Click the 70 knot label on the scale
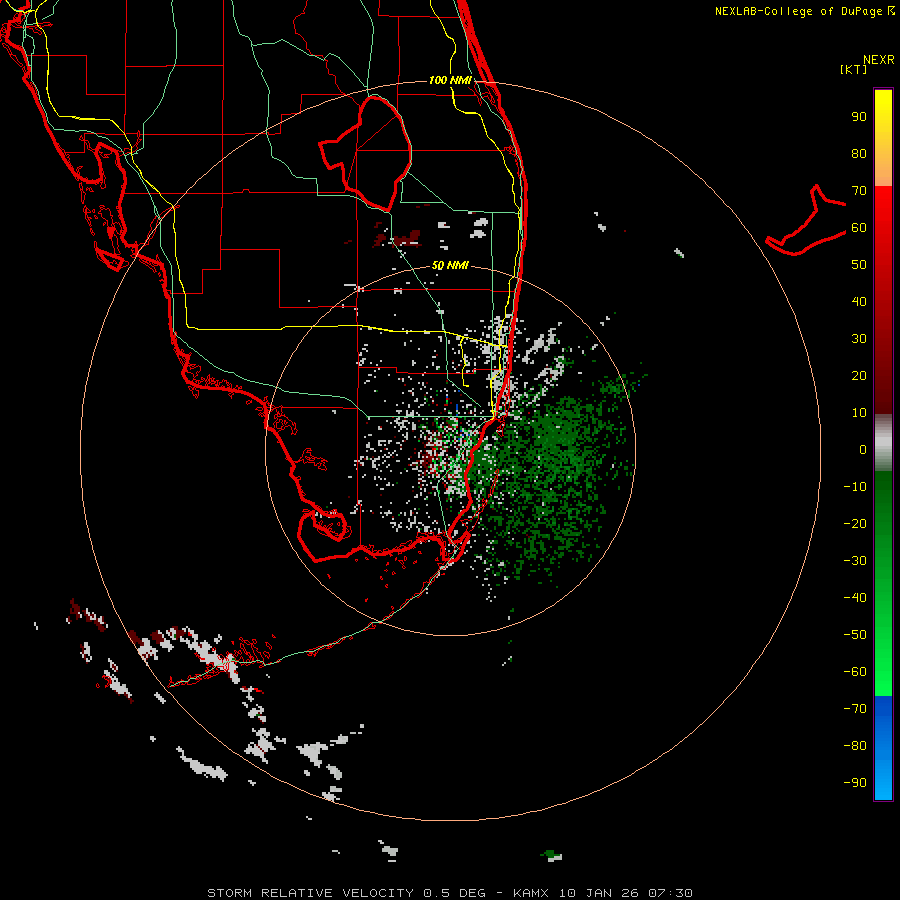This screenshot has width=900, height=900. pyautogui.click(x=859, y=191)
